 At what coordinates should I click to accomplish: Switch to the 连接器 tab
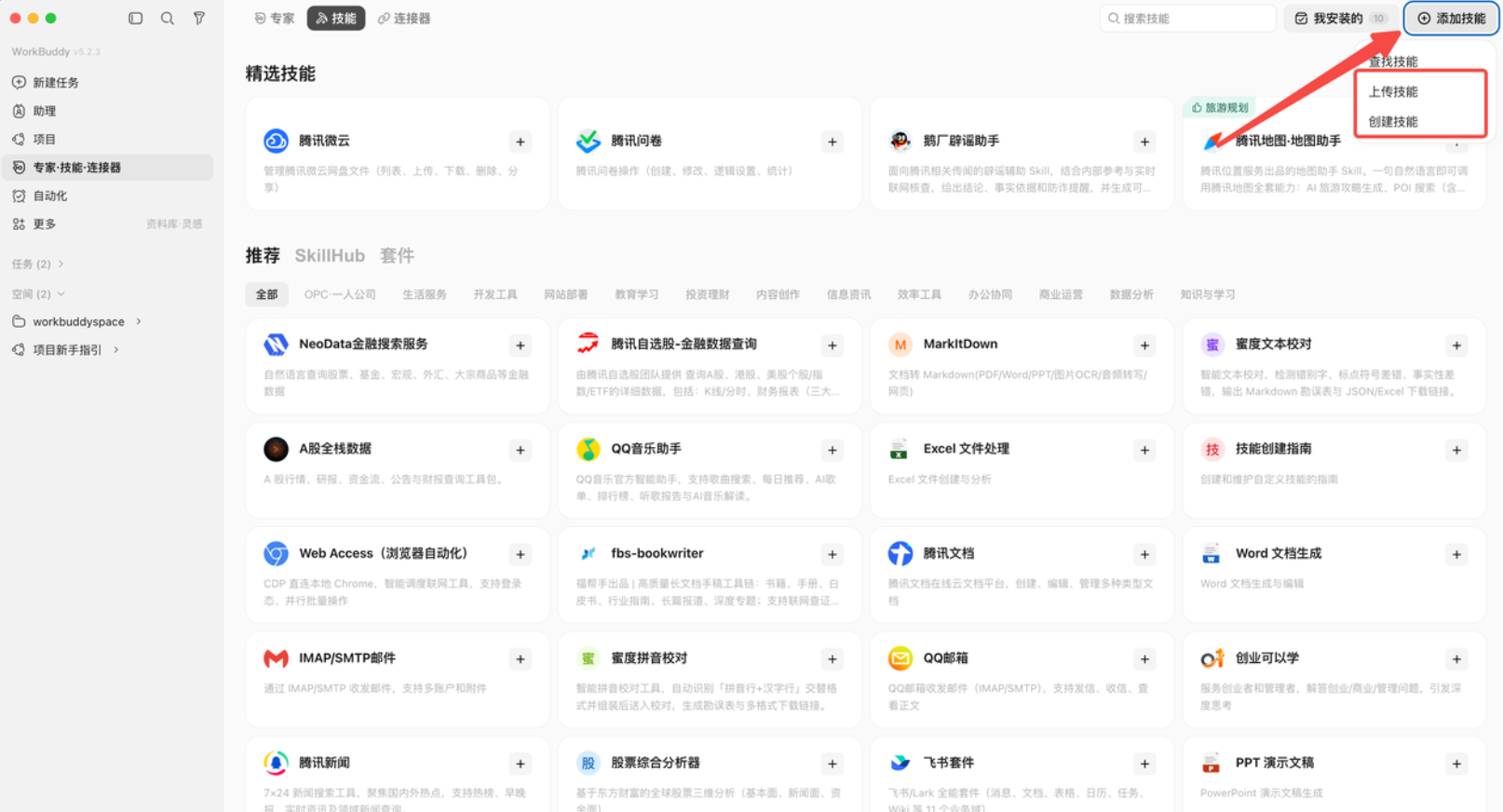tap(404, 19)
